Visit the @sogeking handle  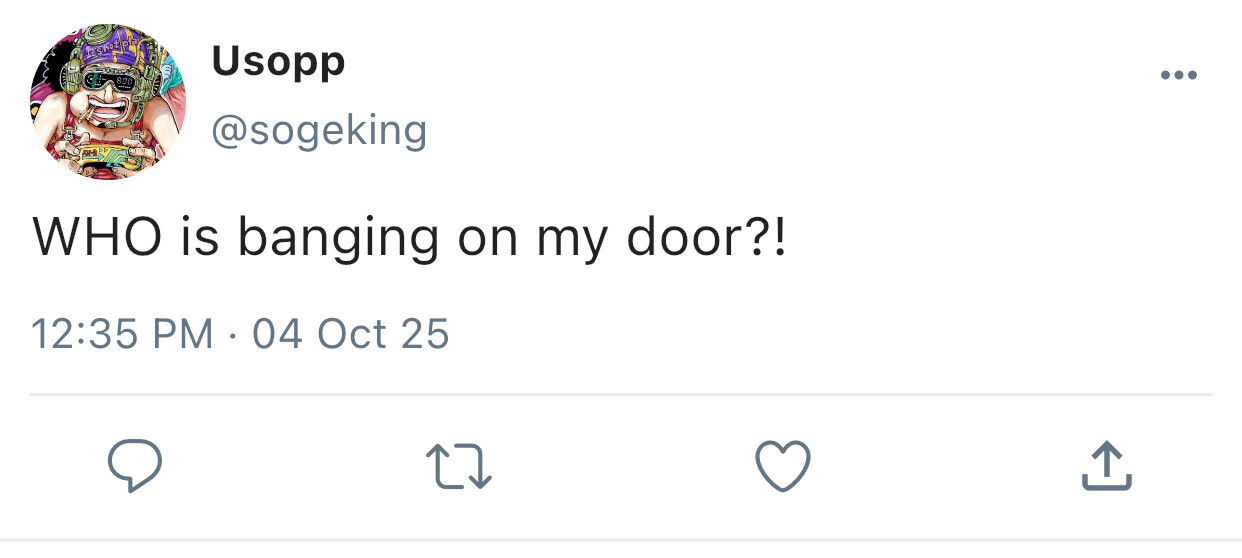pos(318,130)
